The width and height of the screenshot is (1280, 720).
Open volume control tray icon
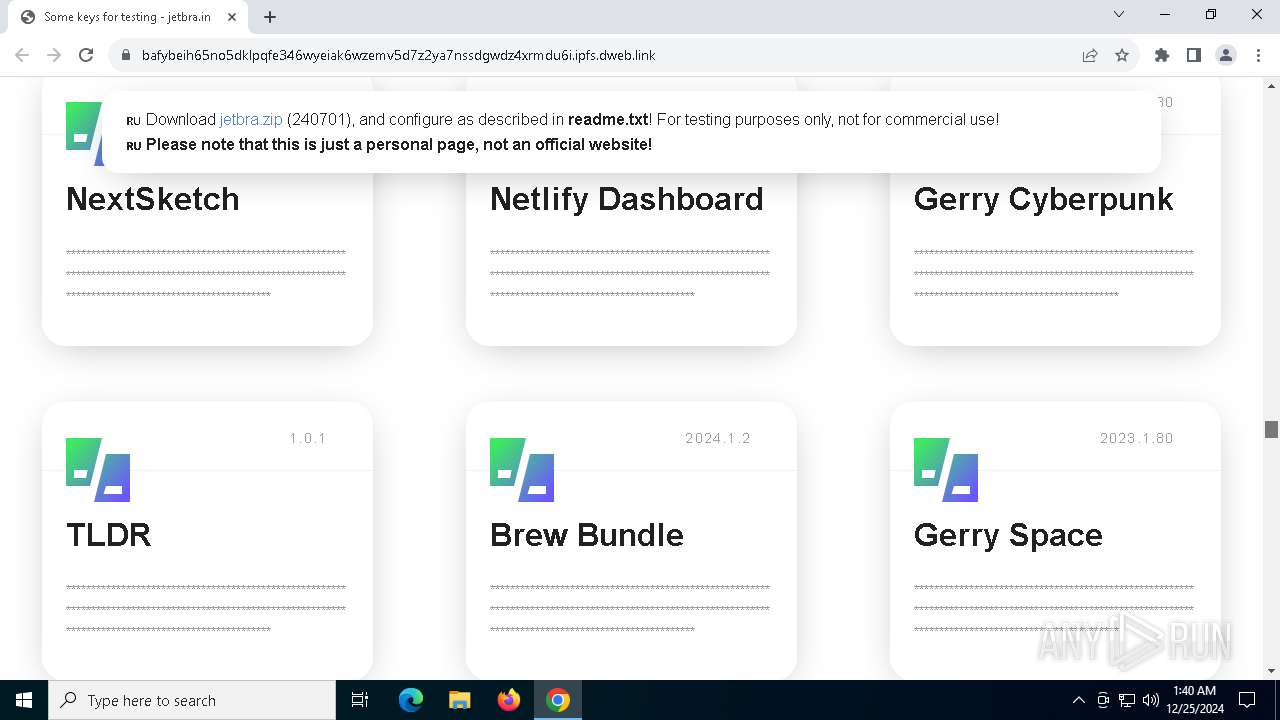point(1151,700)
